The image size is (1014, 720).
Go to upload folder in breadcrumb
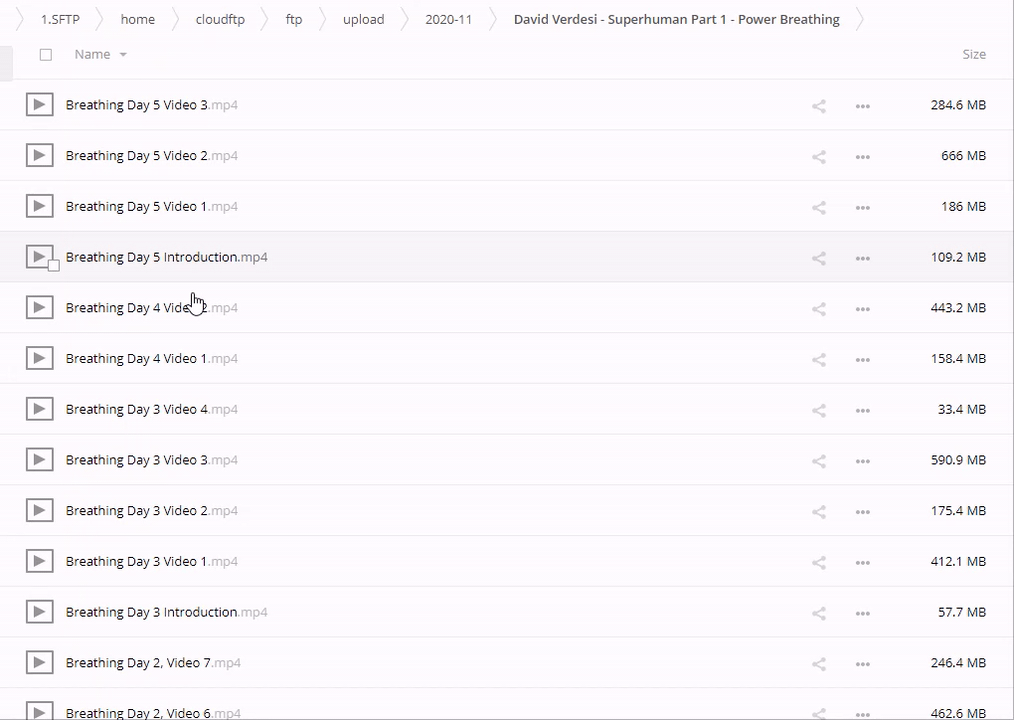(x=363, y=19)
